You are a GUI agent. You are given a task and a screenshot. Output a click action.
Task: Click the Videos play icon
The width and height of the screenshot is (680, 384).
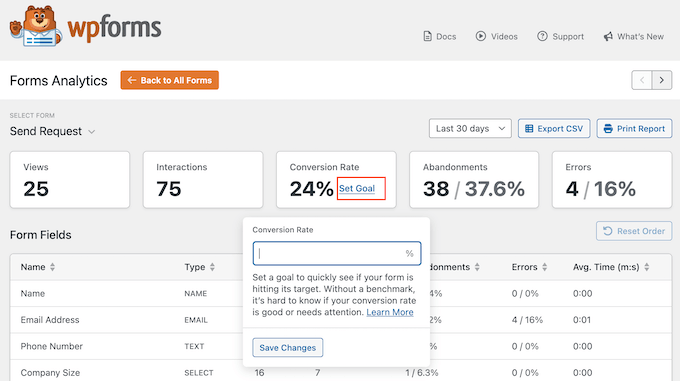481,36
